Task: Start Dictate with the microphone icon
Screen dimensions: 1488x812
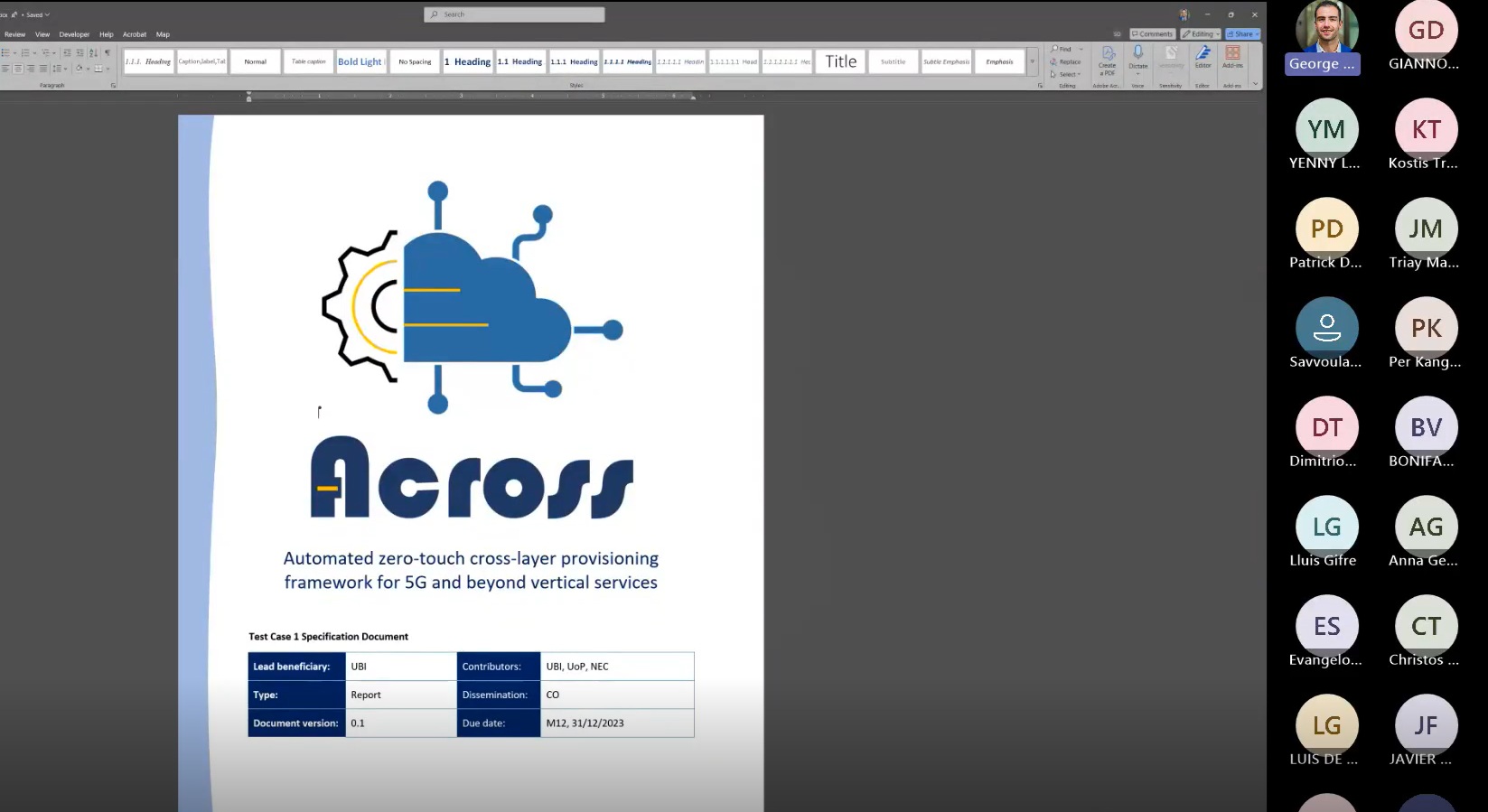Action: [x=1138, y=54]
